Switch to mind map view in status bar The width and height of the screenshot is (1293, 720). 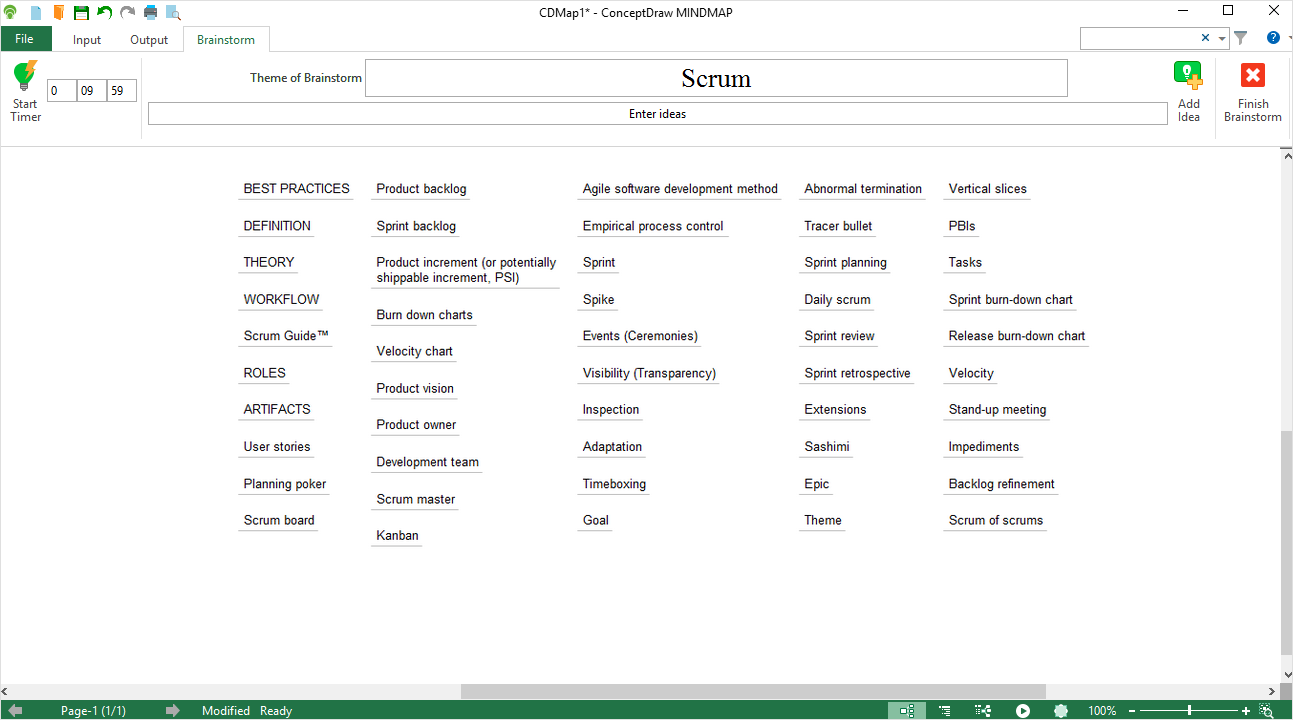click(x=906, y=711)
